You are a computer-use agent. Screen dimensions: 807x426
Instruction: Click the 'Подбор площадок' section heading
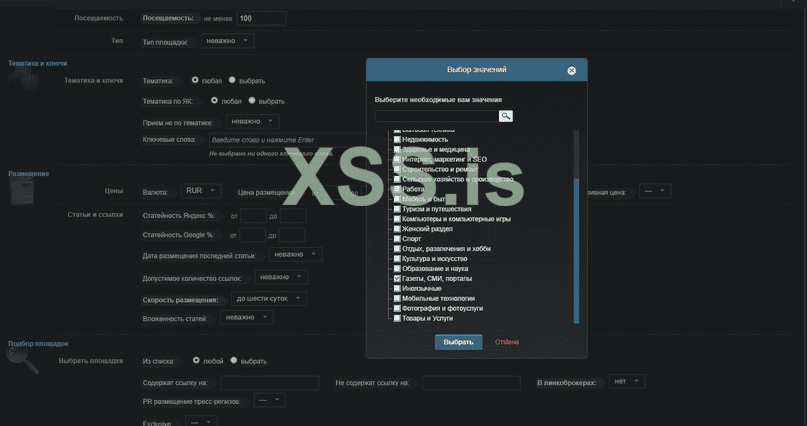38,343
